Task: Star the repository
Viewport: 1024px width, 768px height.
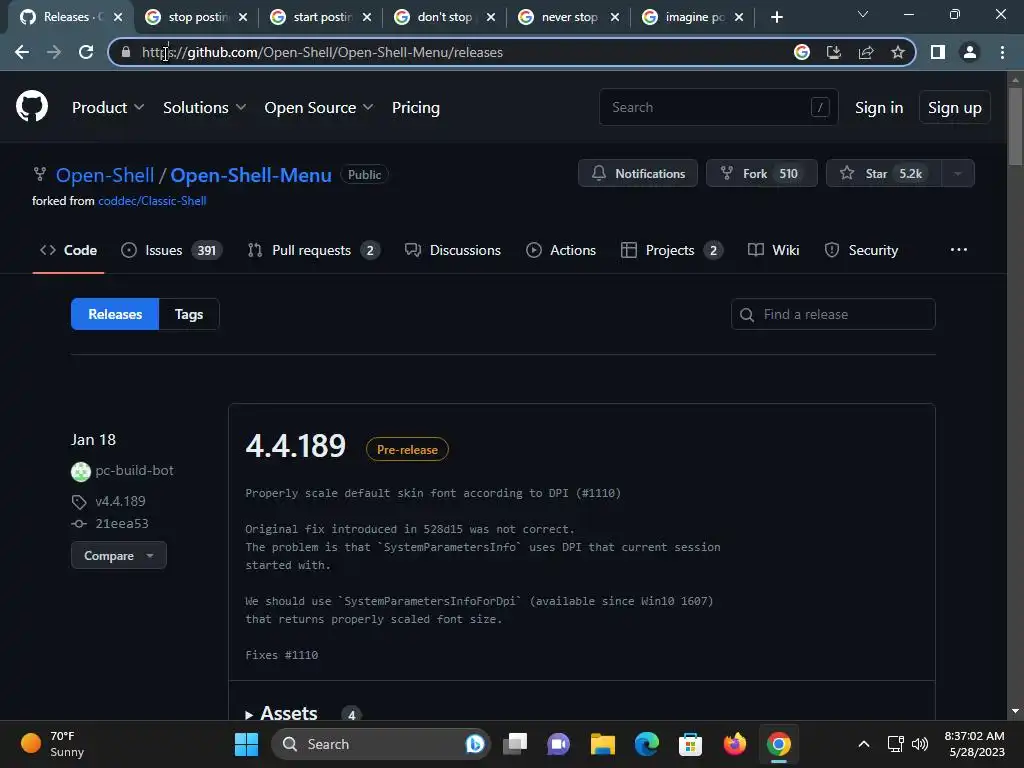Action: click(884, 174)
